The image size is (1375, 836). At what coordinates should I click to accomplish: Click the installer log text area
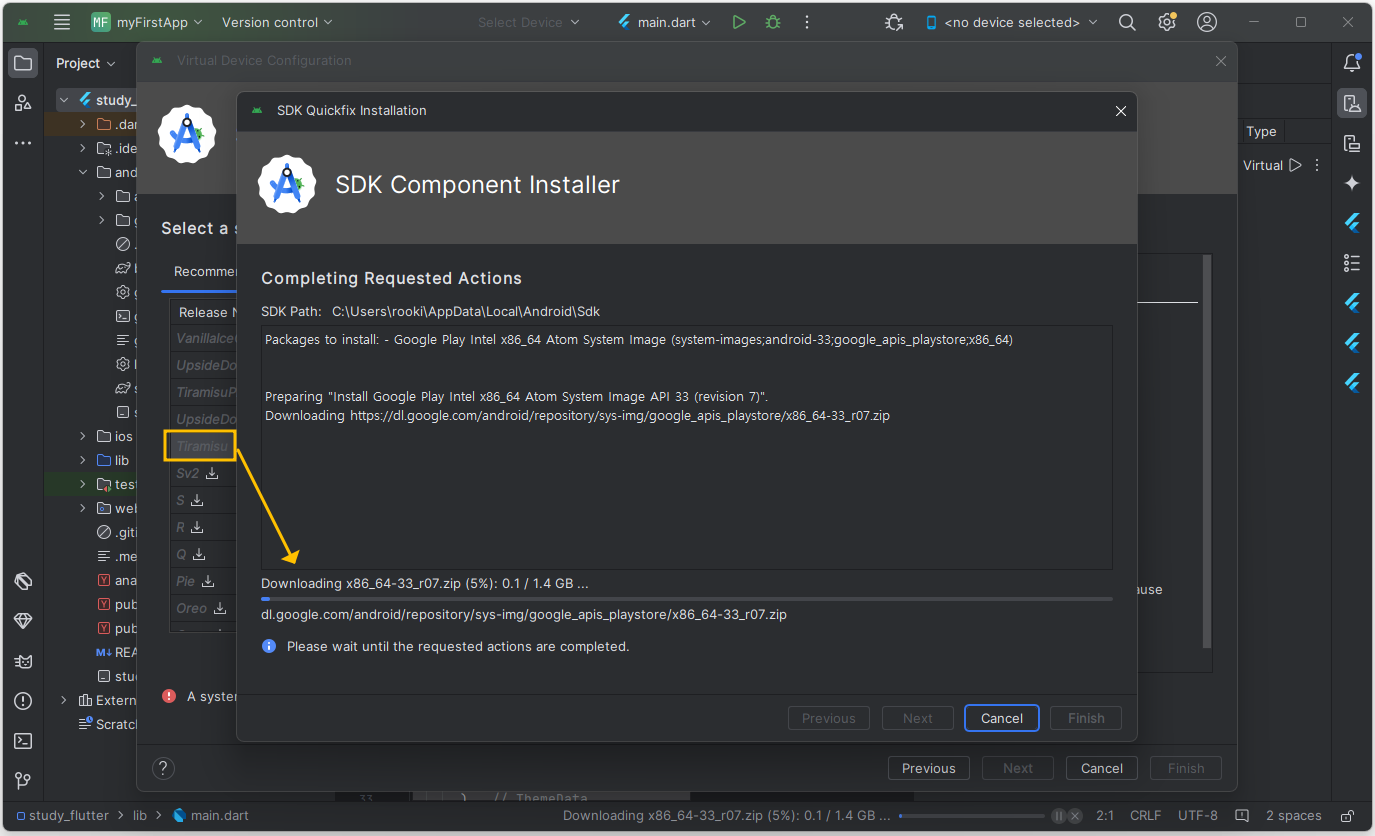(687, 447)
